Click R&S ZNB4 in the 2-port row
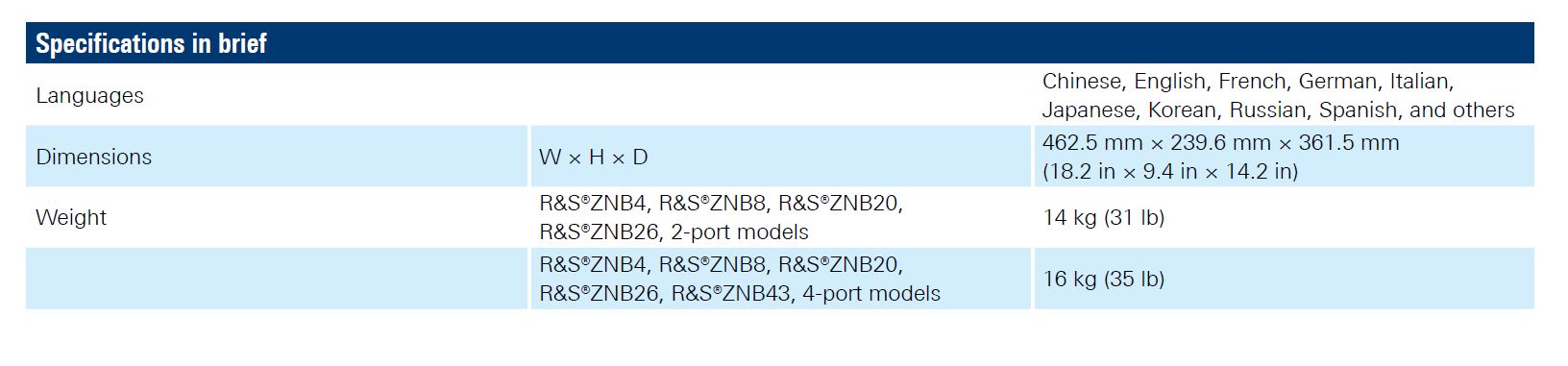Viewport: 1568px width, 366px height. (592, 203)
